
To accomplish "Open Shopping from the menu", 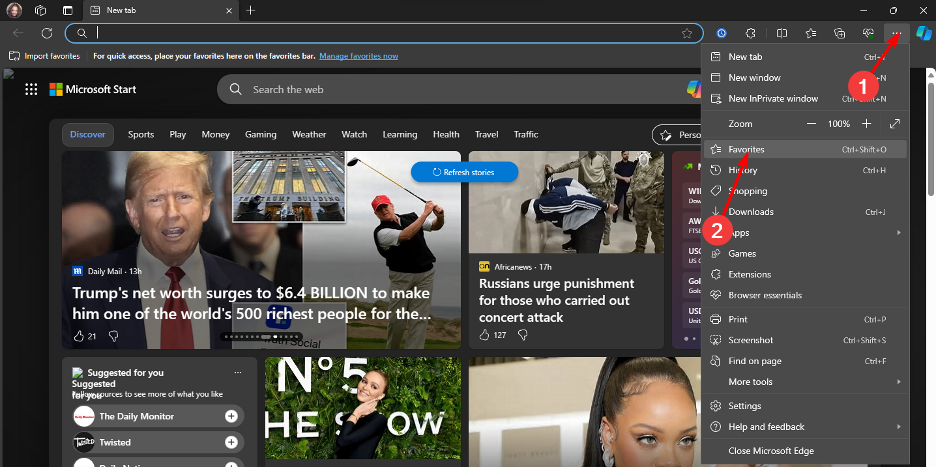I will tap(805, 191).
